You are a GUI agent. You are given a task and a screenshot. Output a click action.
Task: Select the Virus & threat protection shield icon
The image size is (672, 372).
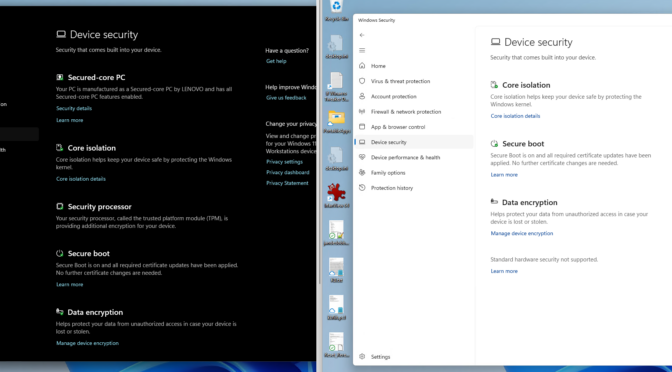point(362,81)
